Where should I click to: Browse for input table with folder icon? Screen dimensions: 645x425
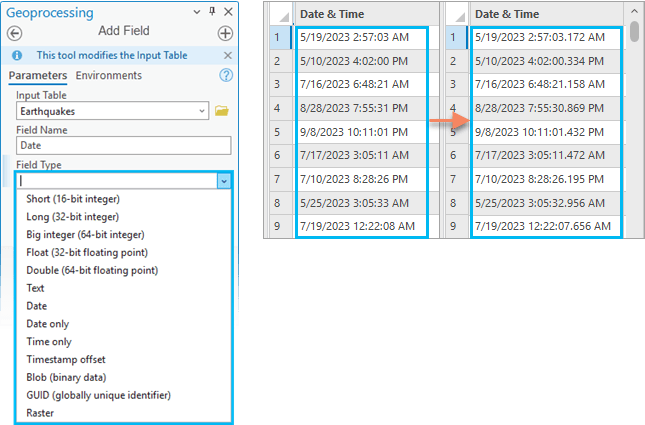click(222, 111)
